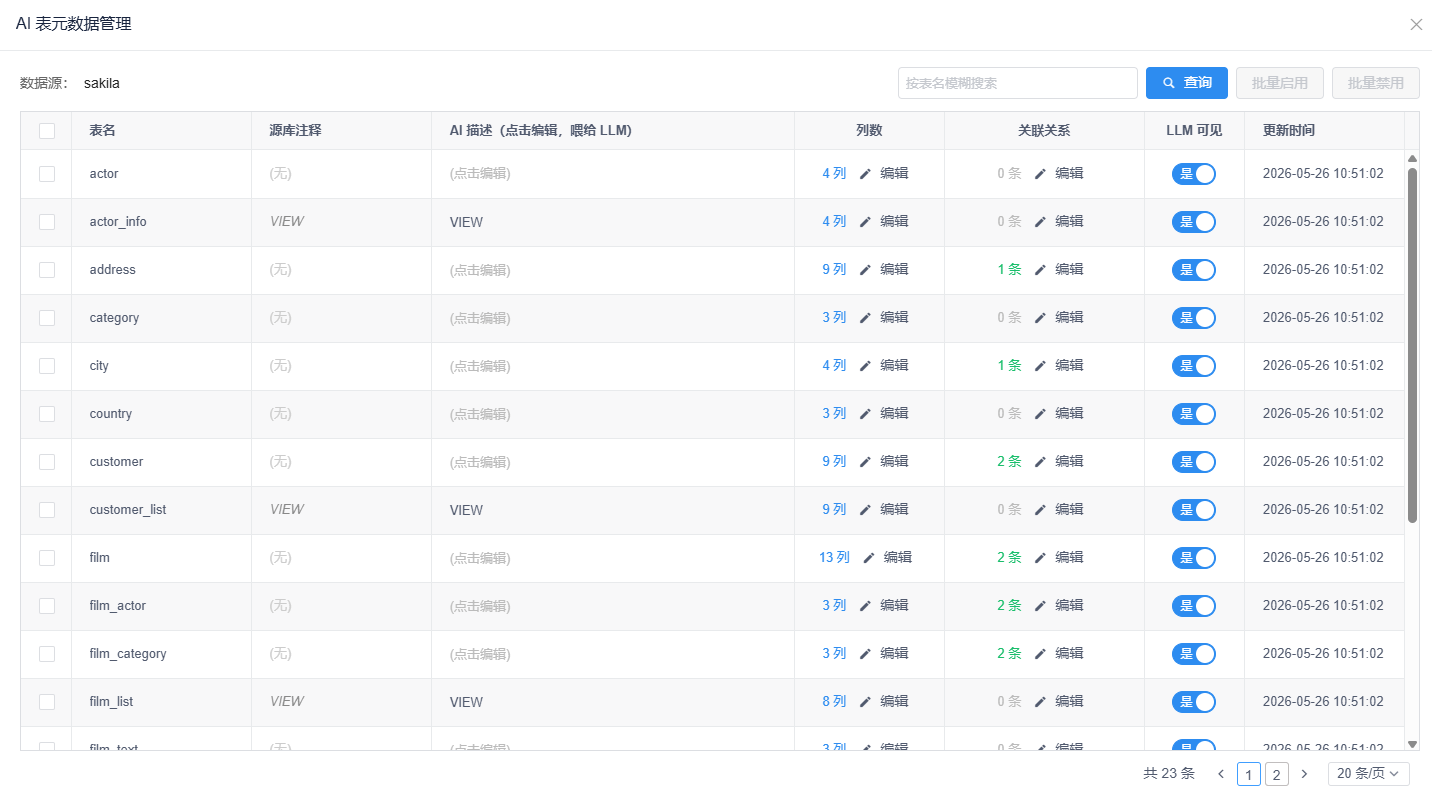Click 1 条 relations link for city
Viewport: 1432px width, 790px height.
1009,366
